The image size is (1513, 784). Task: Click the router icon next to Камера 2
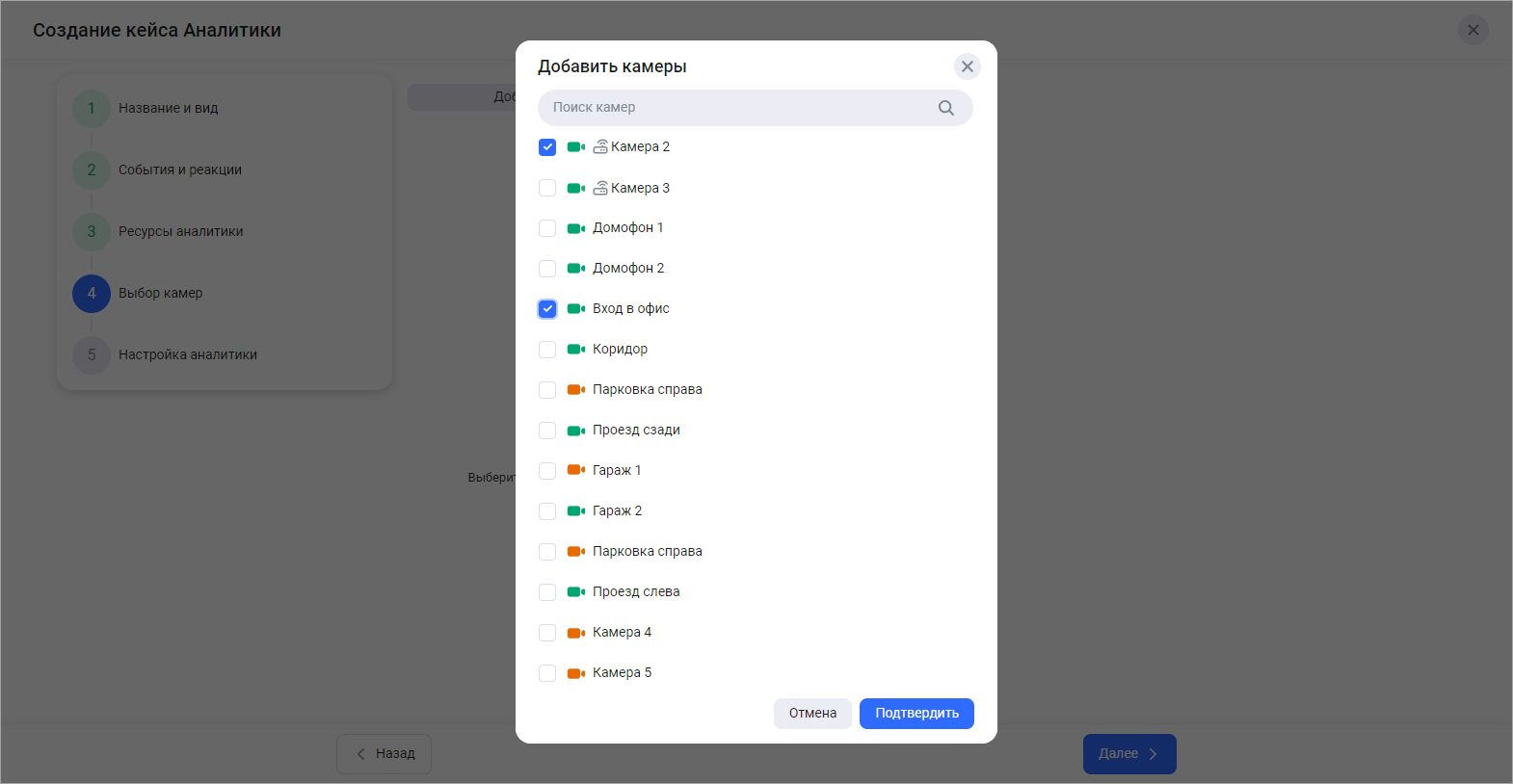pyautogui.click(x=600, y=147)
